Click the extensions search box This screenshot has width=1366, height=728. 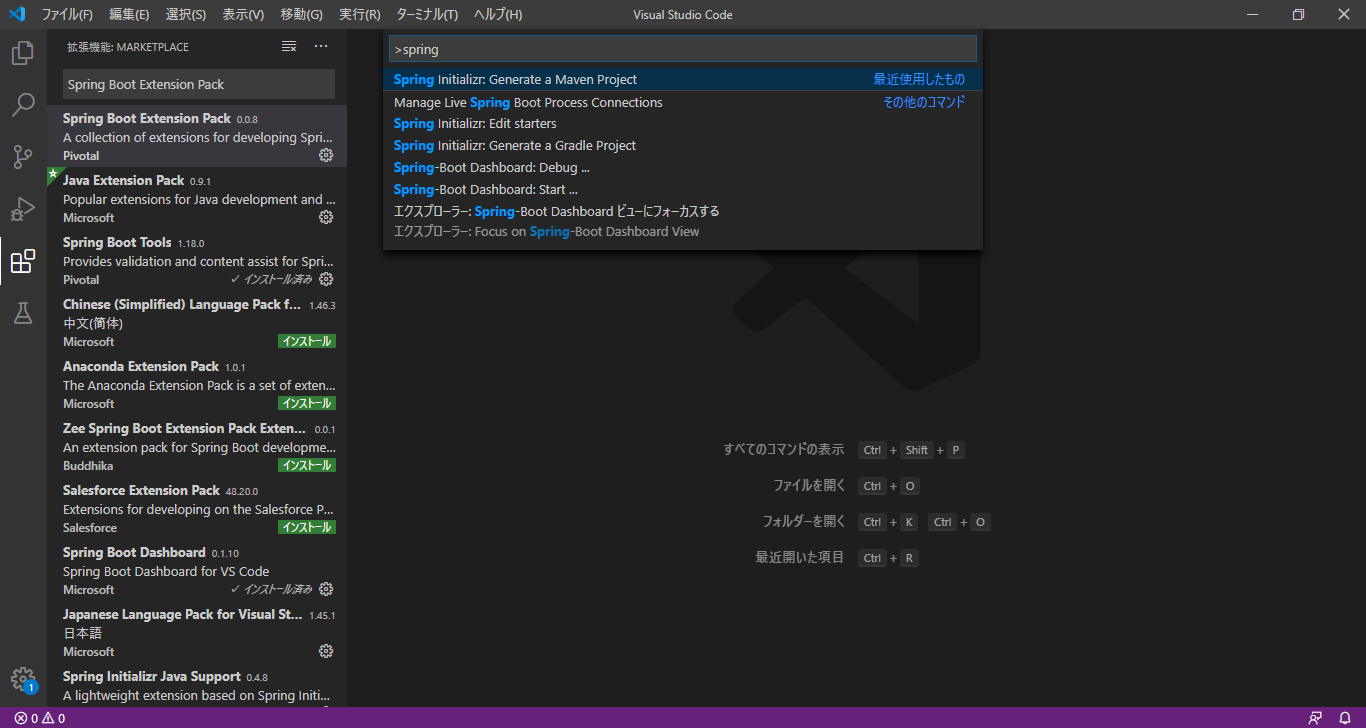199,84
